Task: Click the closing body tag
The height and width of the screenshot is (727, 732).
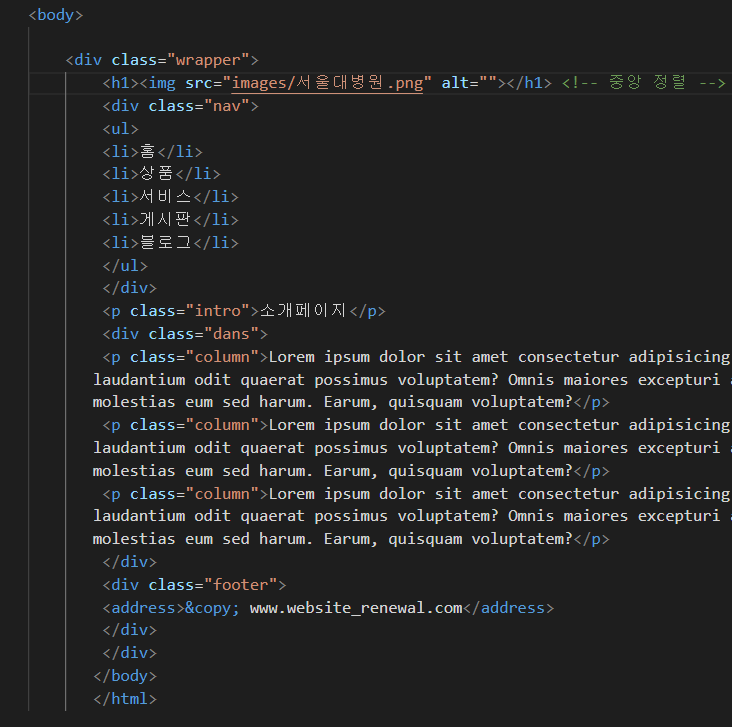Action: pos(125,676)
